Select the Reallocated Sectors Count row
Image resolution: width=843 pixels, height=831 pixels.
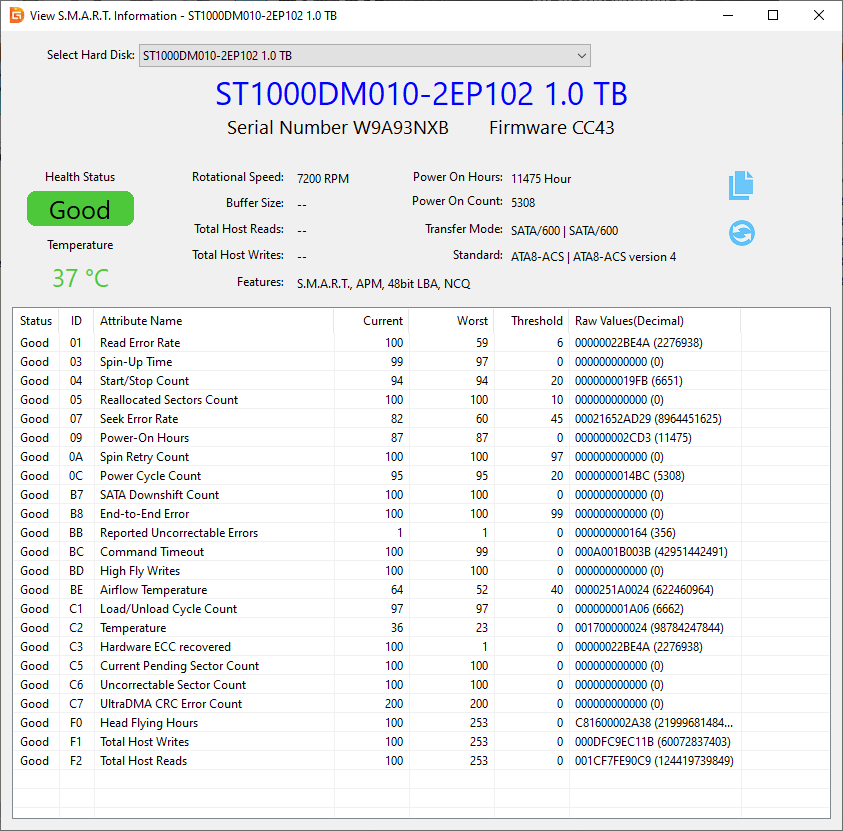(x=422, y=400)
